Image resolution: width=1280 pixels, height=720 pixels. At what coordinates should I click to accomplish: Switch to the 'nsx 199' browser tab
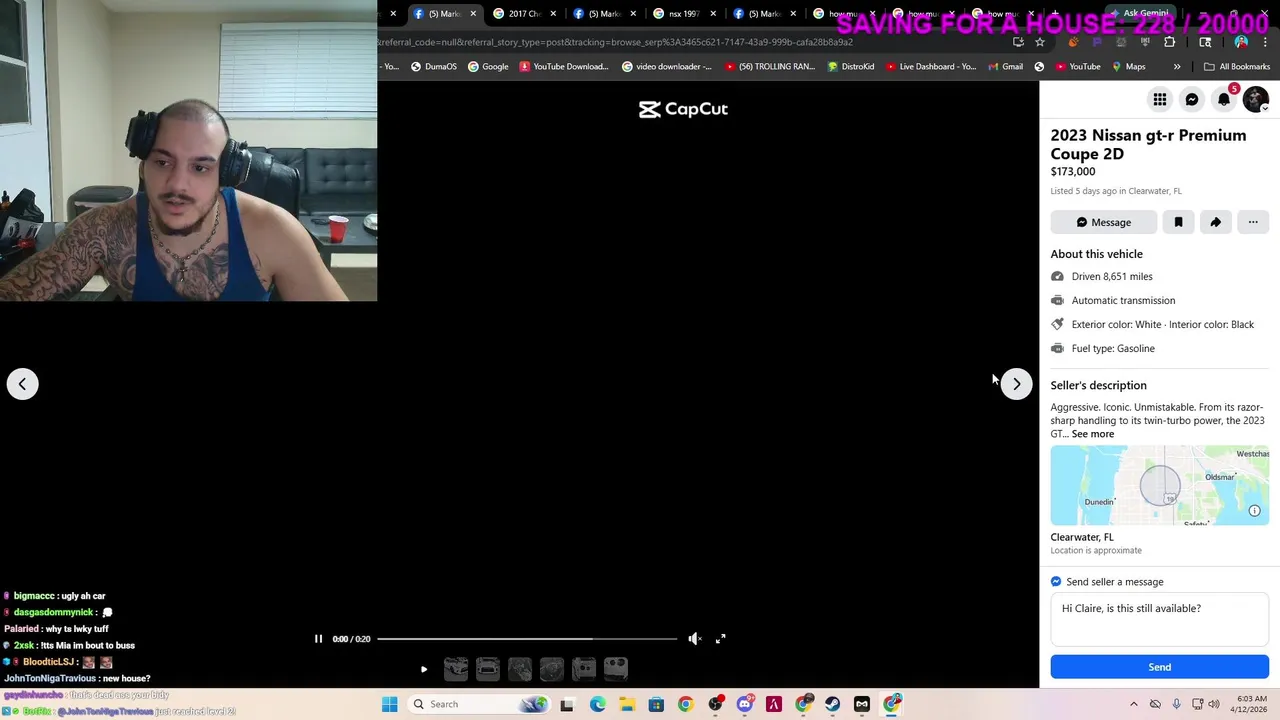(684, 14)
